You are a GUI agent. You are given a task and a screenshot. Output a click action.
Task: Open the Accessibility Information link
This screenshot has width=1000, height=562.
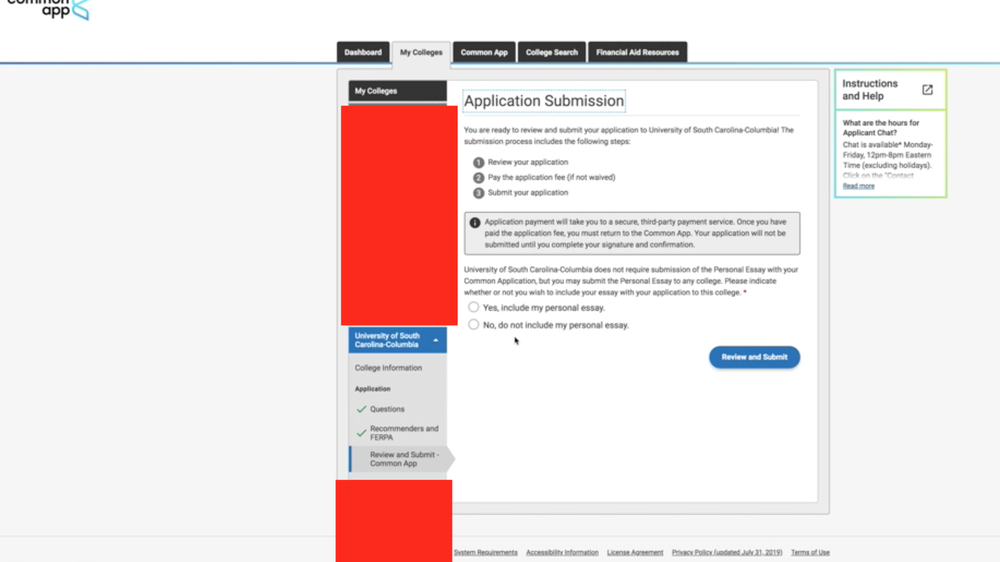[x=562, y=552]
